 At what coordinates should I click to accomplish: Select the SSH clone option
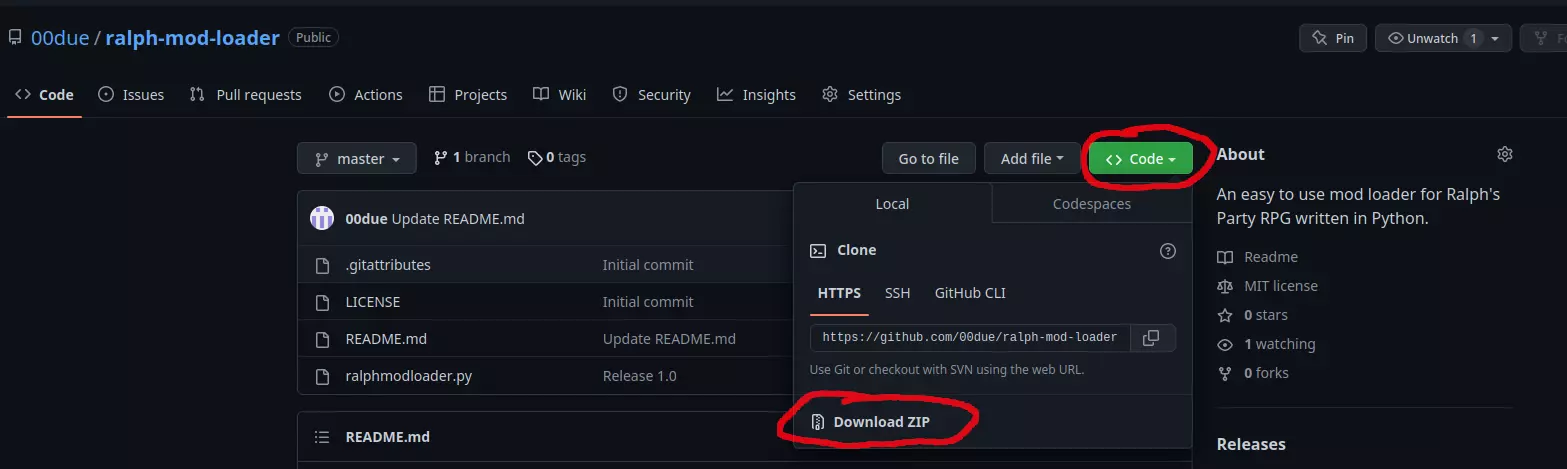[898, 293]
